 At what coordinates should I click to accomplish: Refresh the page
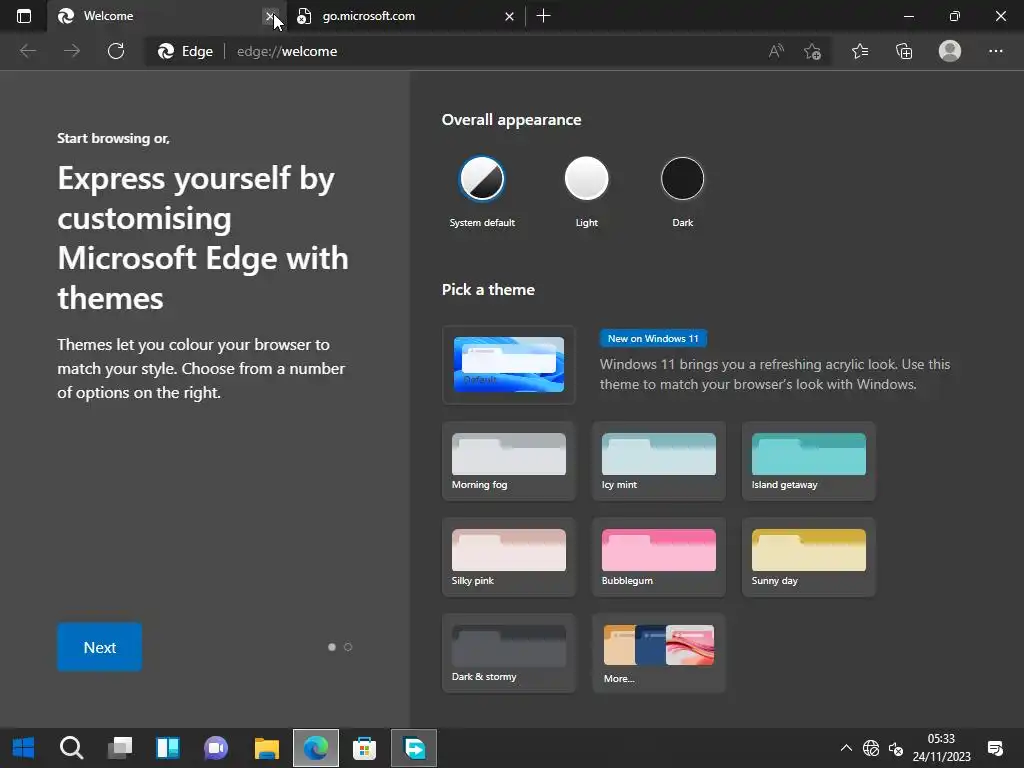click(x=116, y=51)
